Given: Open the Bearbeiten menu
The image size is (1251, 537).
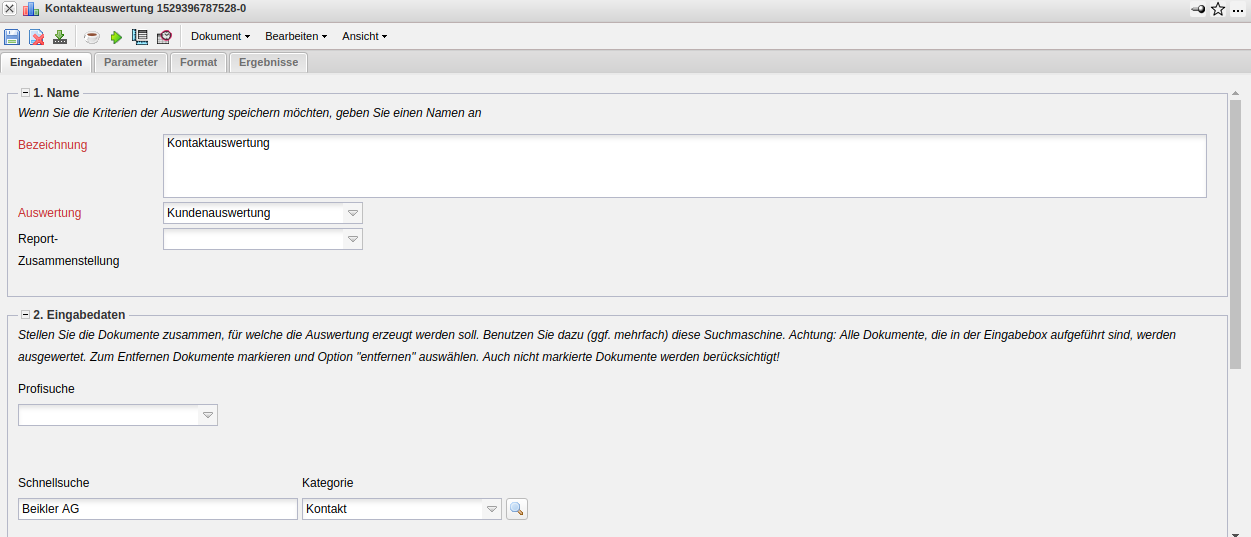Looking at the screenshot, I should (x=295, y=37).
